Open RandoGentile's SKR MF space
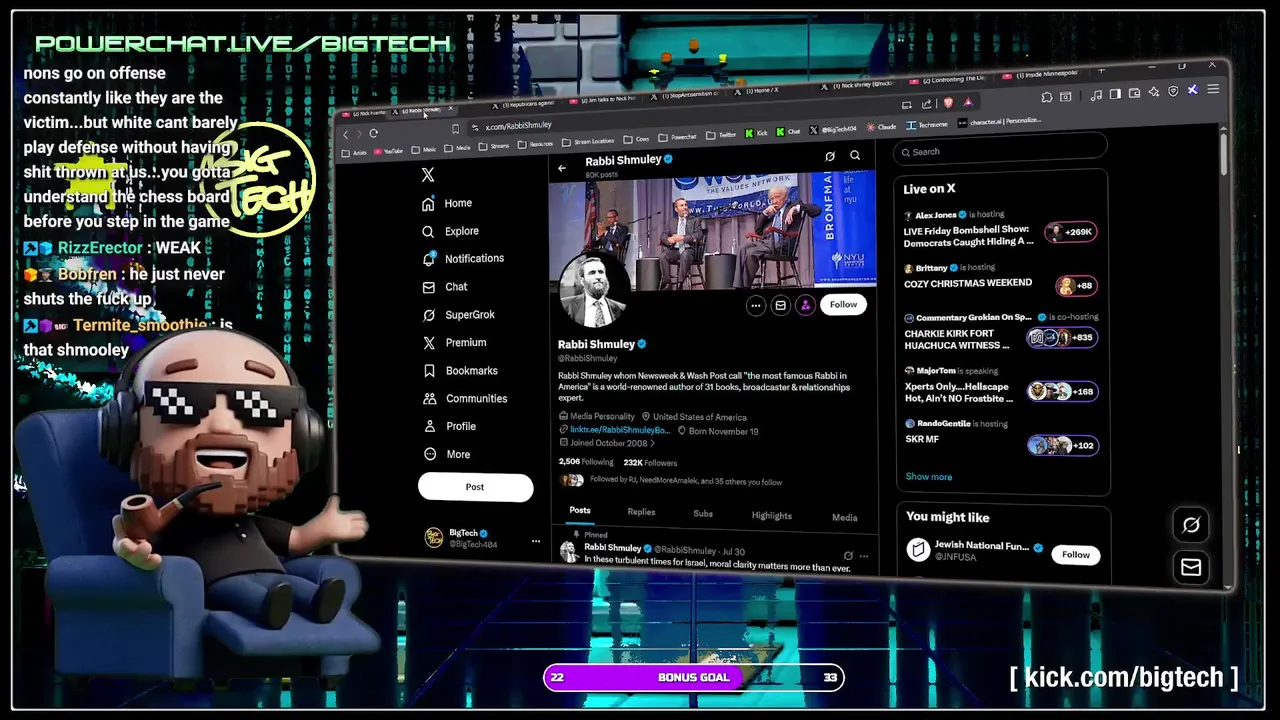 click(922, 440)
